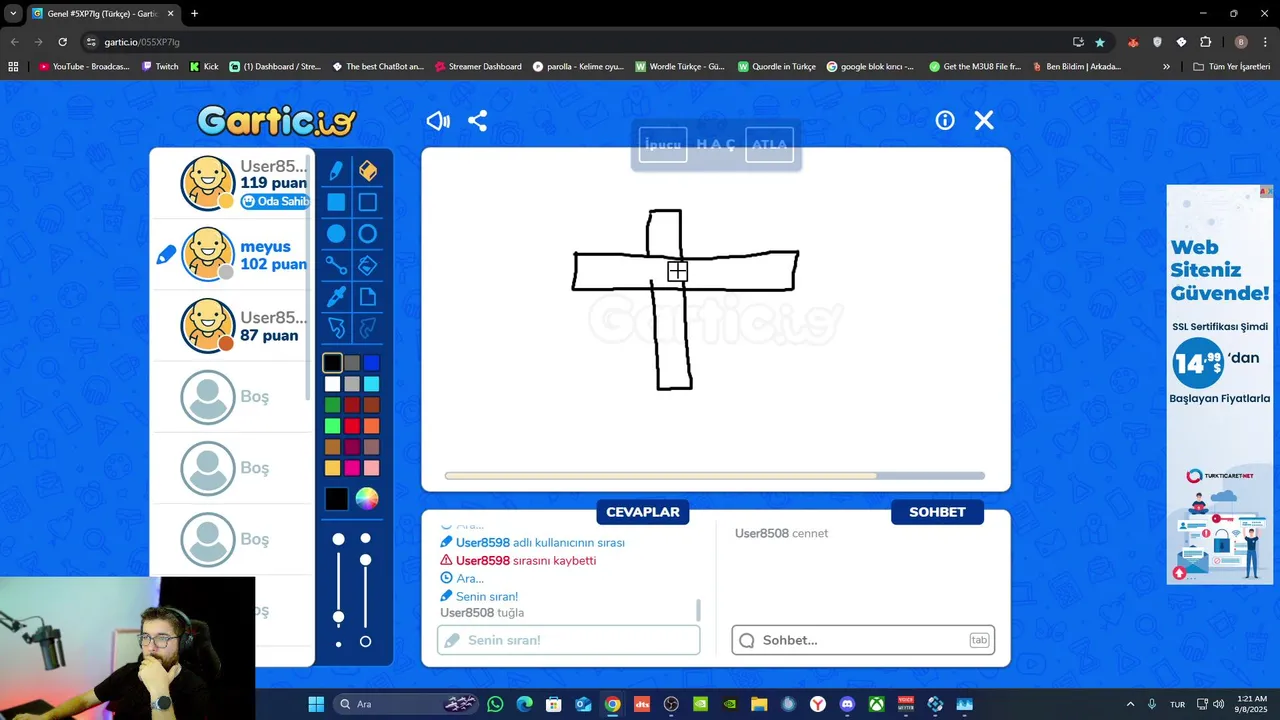The image size is (1280, 720).
Task: Pick the dark green color swatch
Action: [333, 405]
